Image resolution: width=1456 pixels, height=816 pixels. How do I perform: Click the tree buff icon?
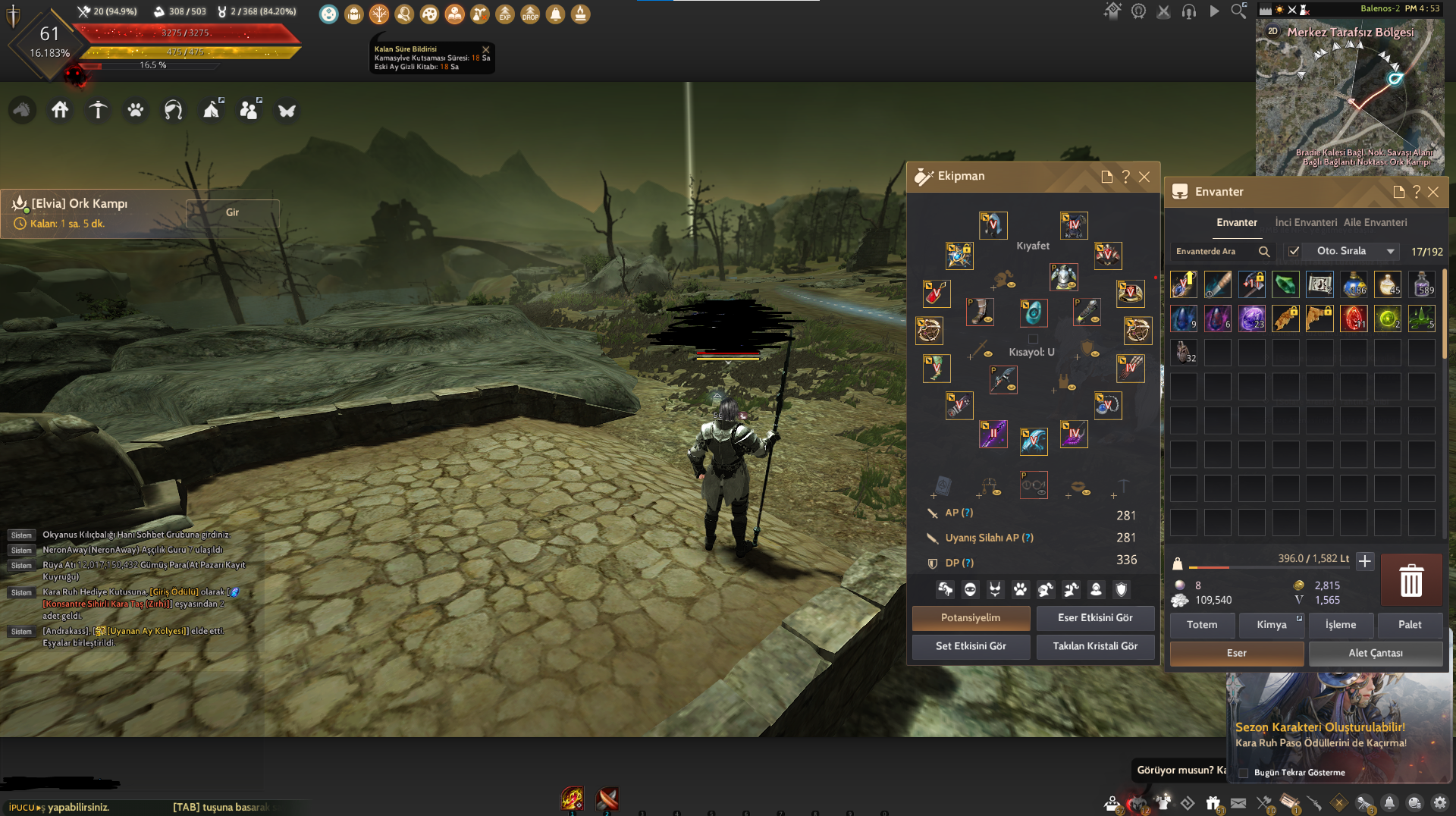[379, 14]
